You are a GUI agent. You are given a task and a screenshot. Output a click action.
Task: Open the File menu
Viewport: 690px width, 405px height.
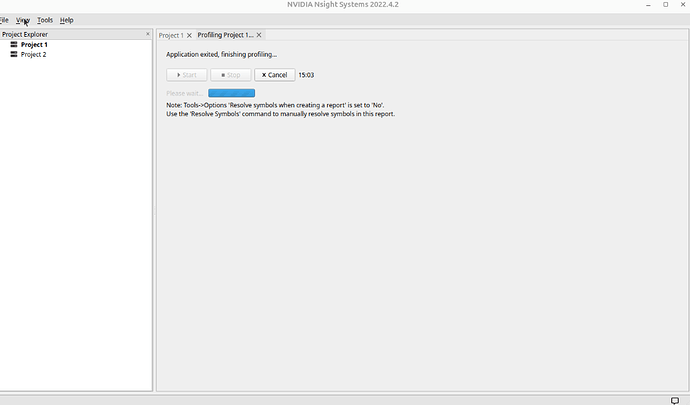pos(4,20)
